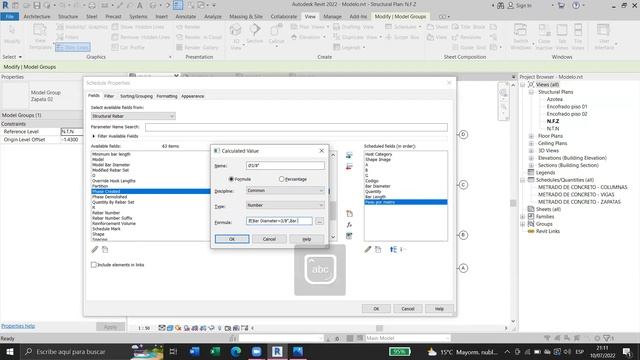The image size is (640, 360).
Task: Switch to the Filter tab
Action: point(109,96)
